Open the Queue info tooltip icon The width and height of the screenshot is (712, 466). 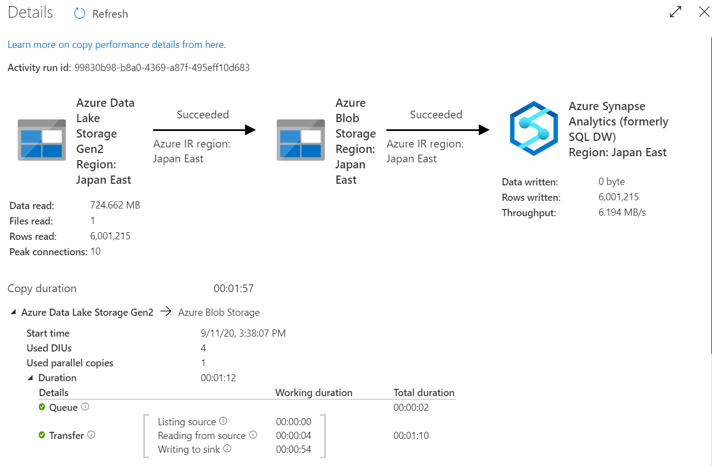pos(85,407)
